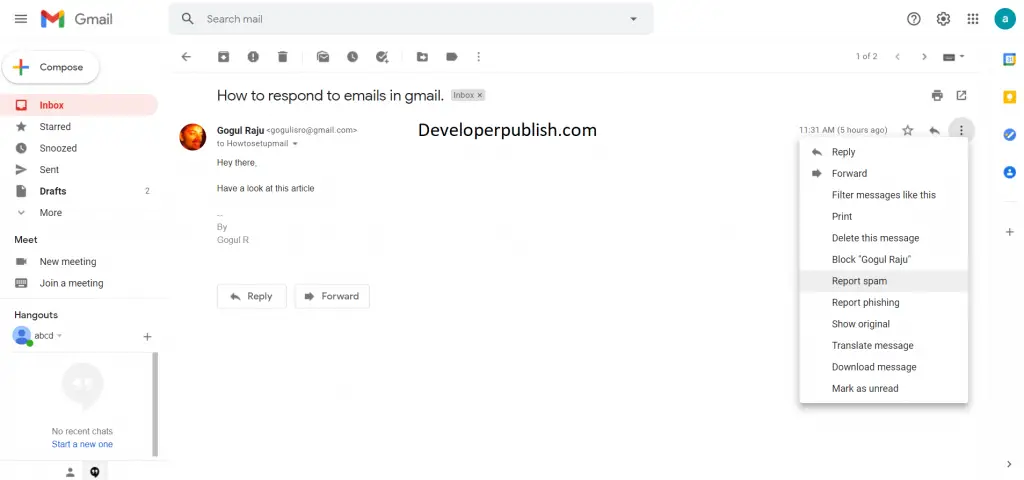
Task: Select Mark as unread menu entry
Action: (884, 389)
